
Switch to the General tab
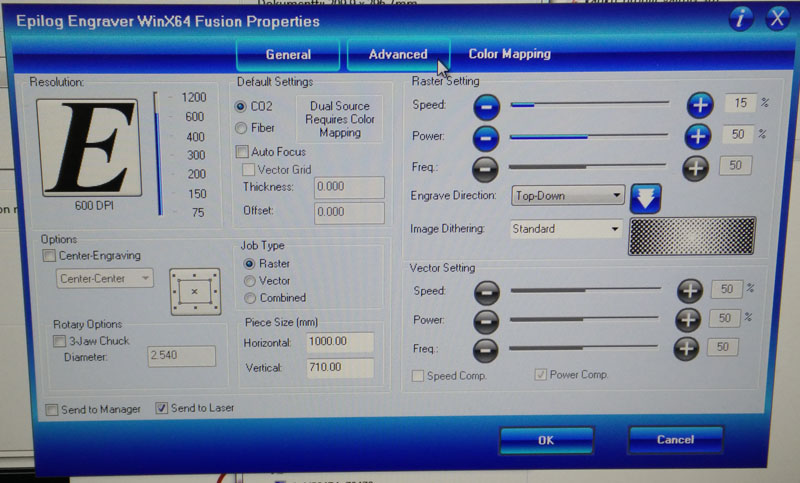288,55
